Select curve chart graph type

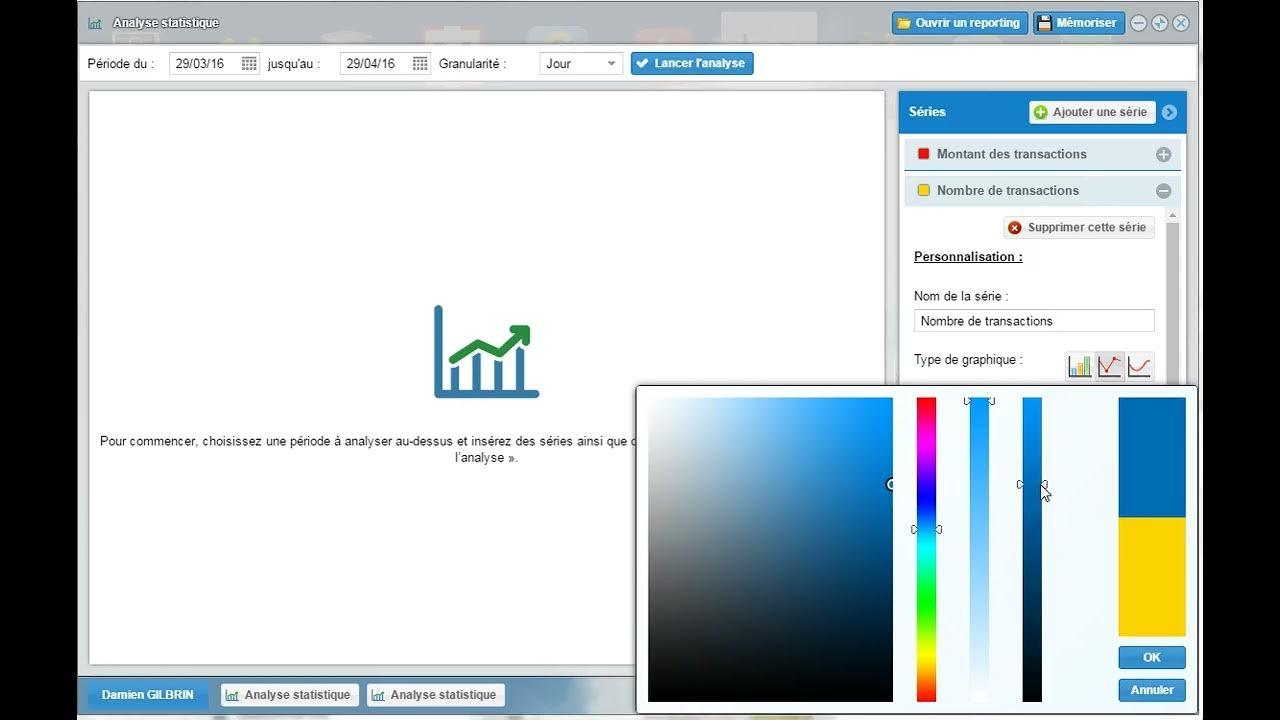coord(1139,366)
